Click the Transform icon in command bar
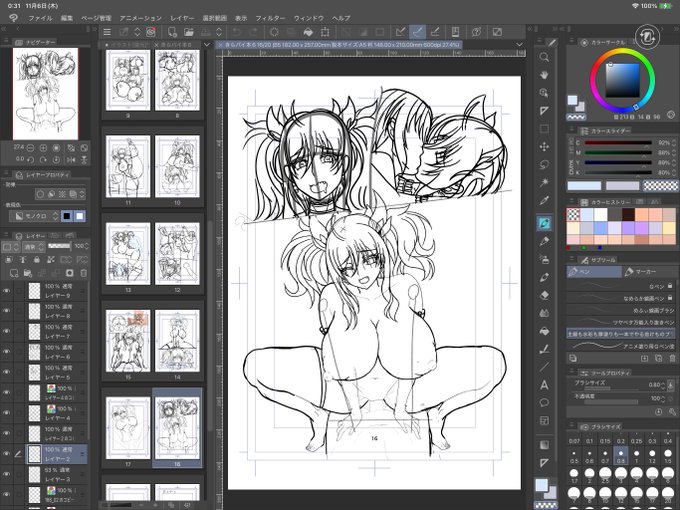680x510 pixels. coord(325,32)
